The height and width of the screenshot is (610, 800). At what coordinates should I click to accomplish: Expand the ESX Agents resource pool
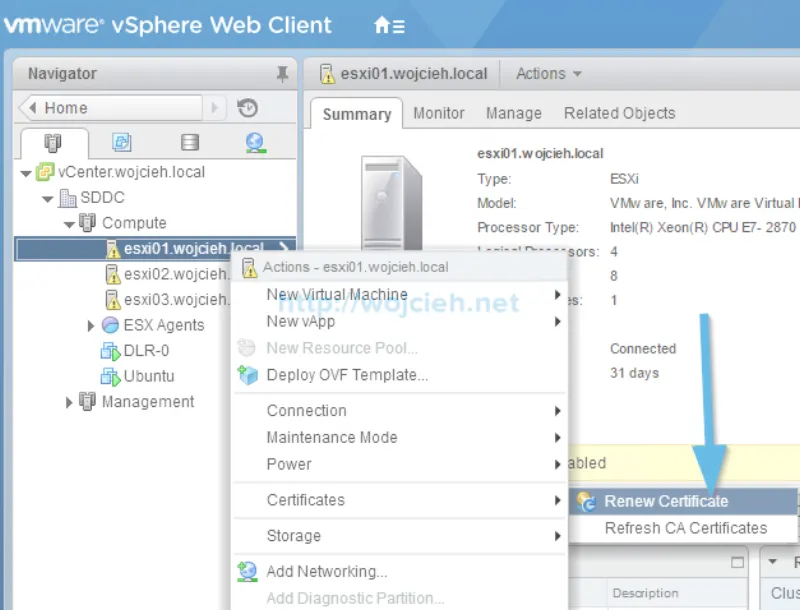click(90, 325)
